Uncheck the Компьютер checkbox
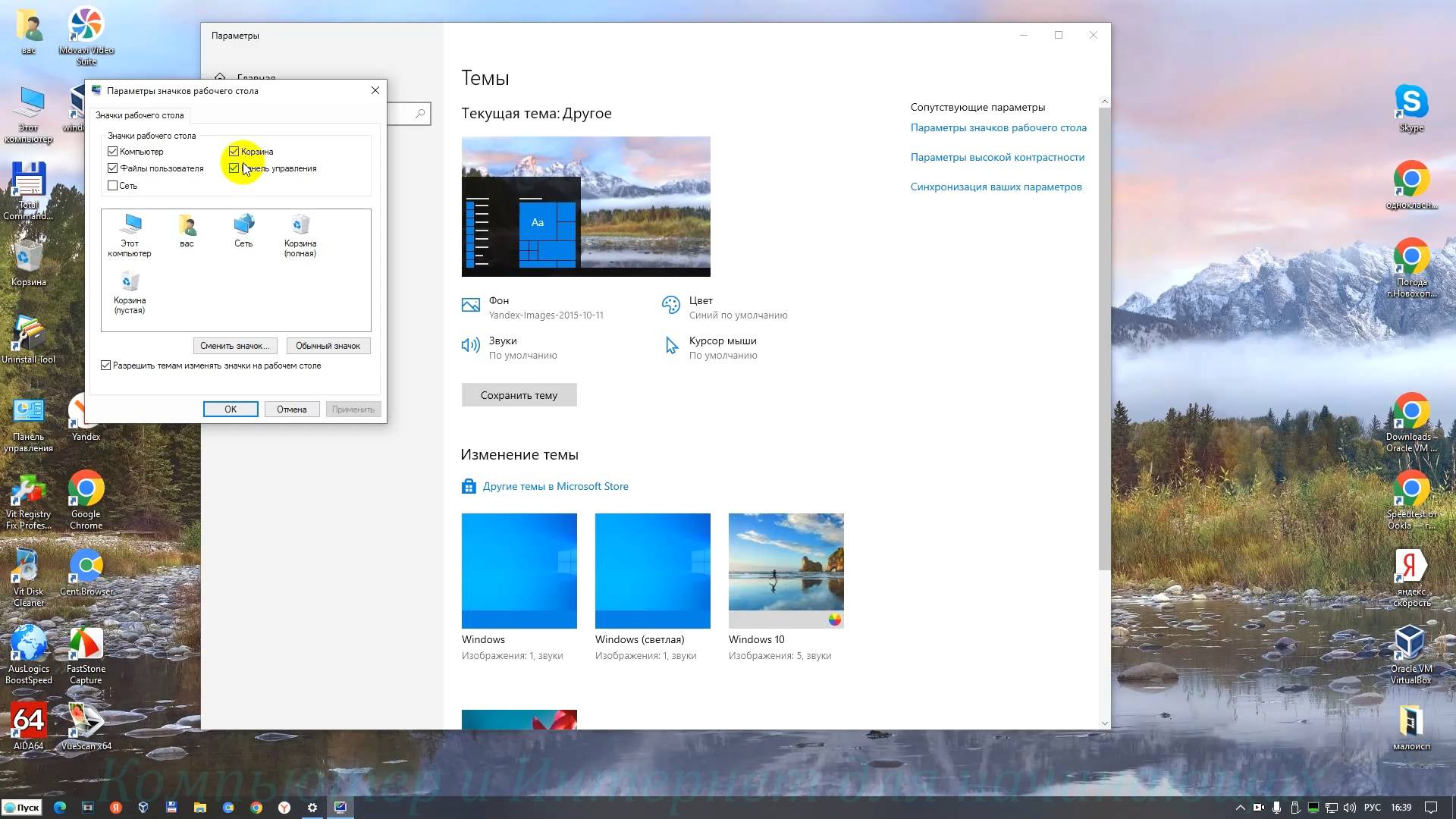 (x=113, y=152)
